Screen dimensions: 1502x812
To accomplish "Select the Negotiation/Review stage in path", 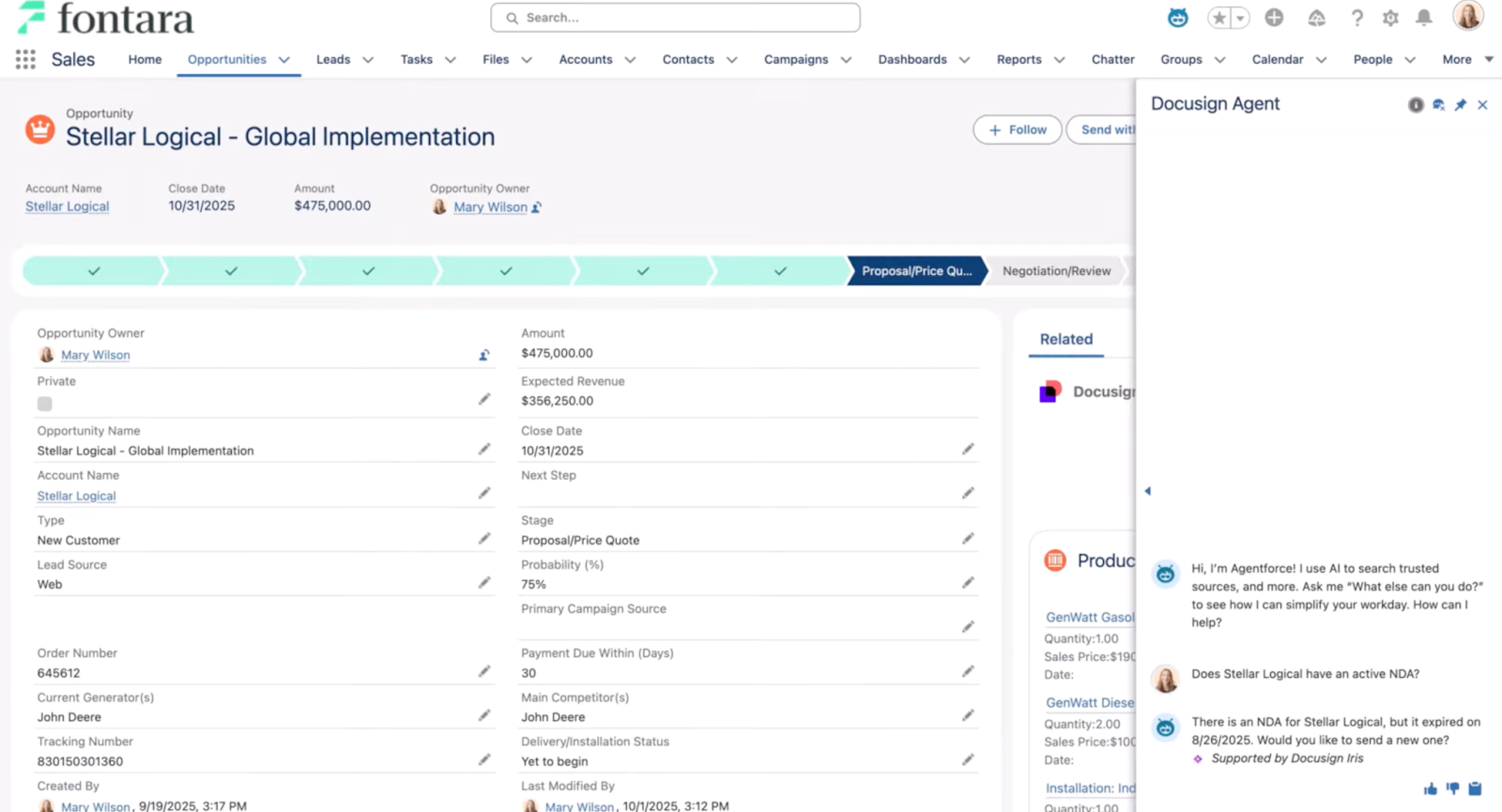I will point(1056,271).
